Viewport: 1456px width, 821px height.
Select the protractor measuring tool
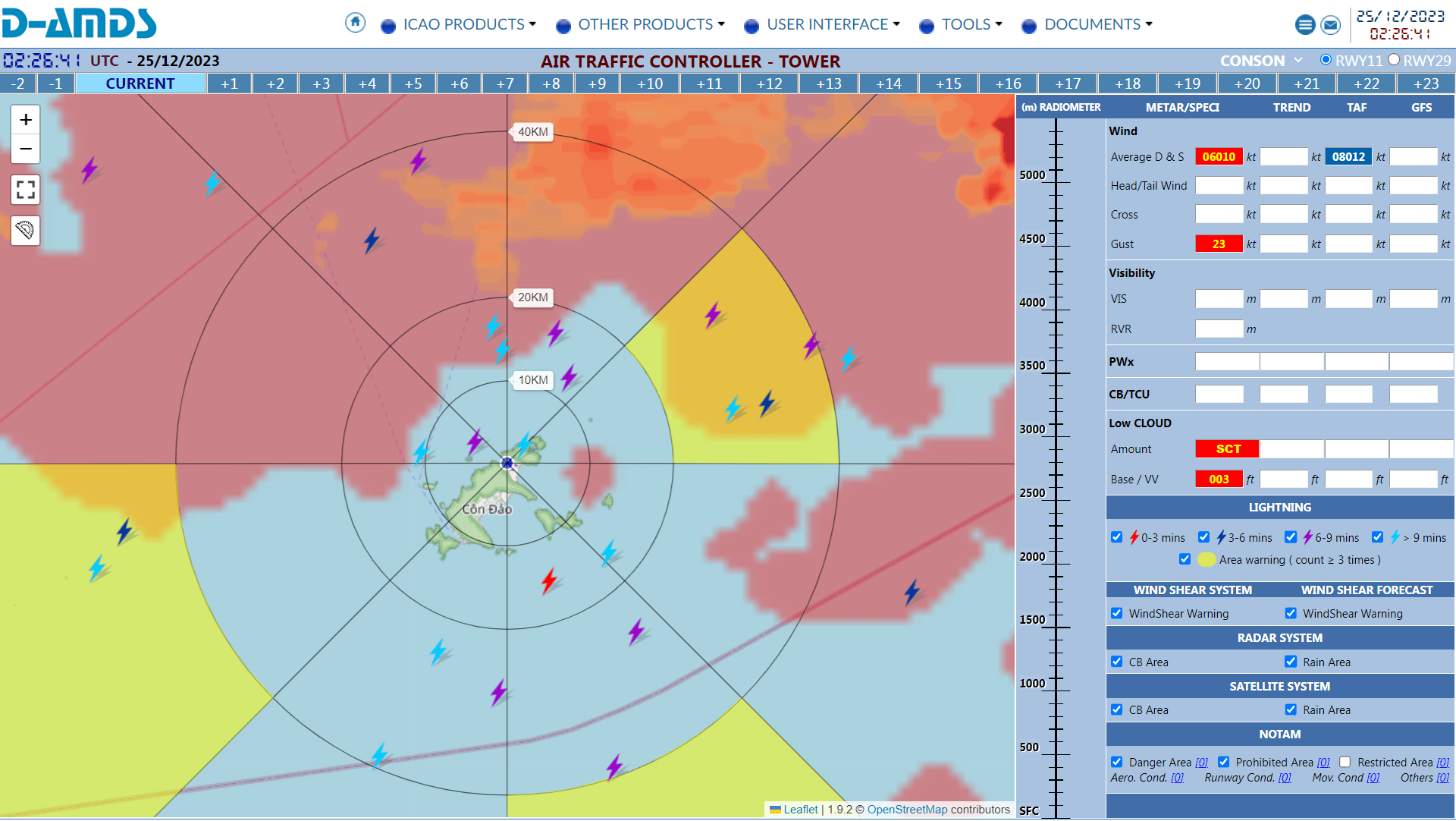pyautogui.click(x=26, y=230)
